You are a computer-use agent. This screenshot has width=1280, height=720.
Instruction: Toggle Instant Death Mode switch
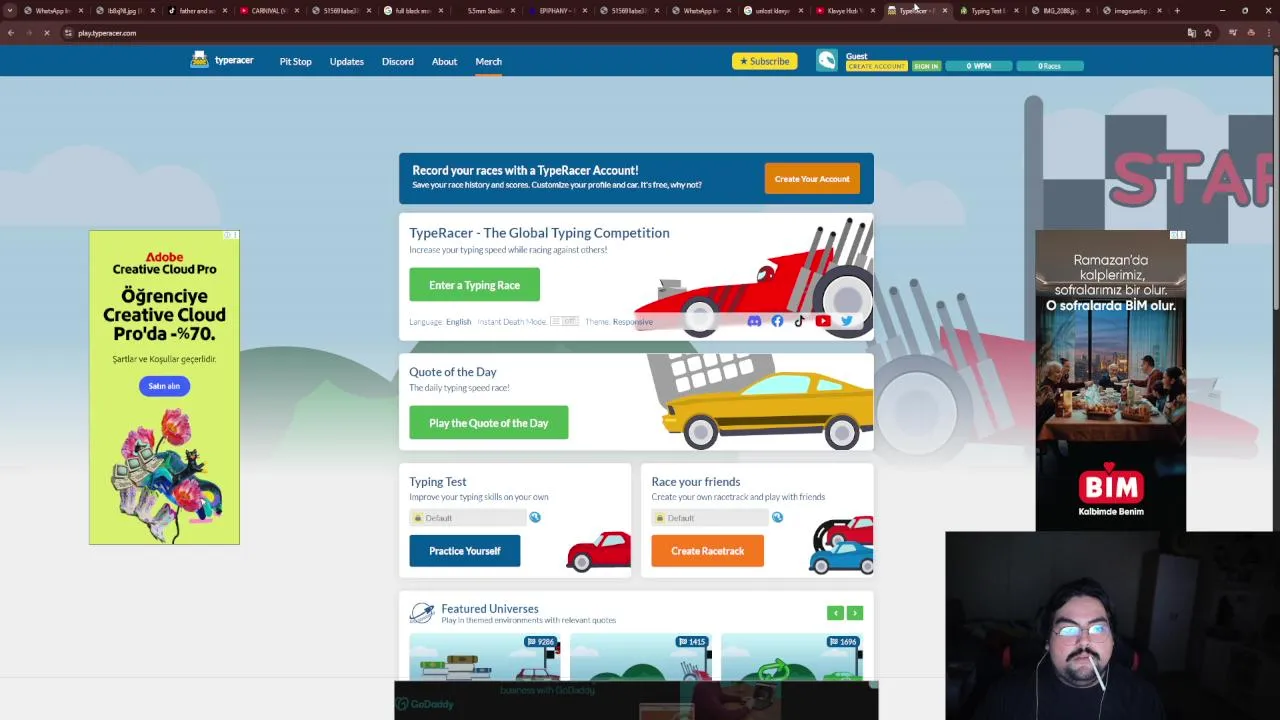(x=564, y=322)
